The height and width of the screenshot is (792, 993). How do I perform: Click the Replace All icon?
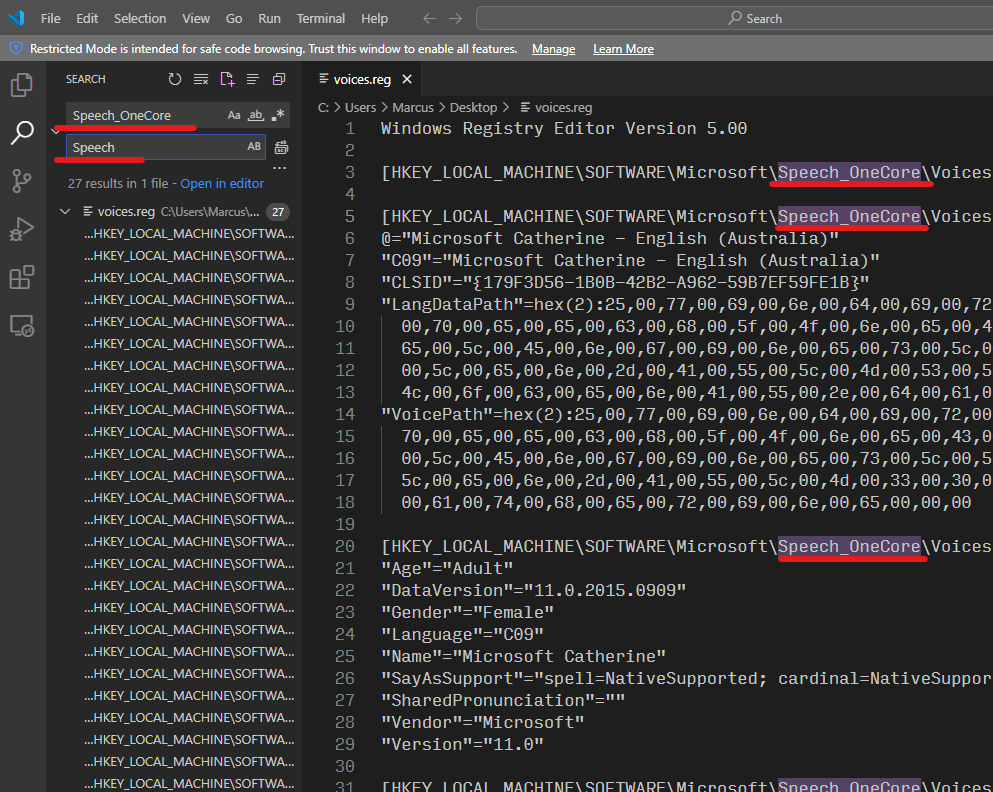pos(281,148)
